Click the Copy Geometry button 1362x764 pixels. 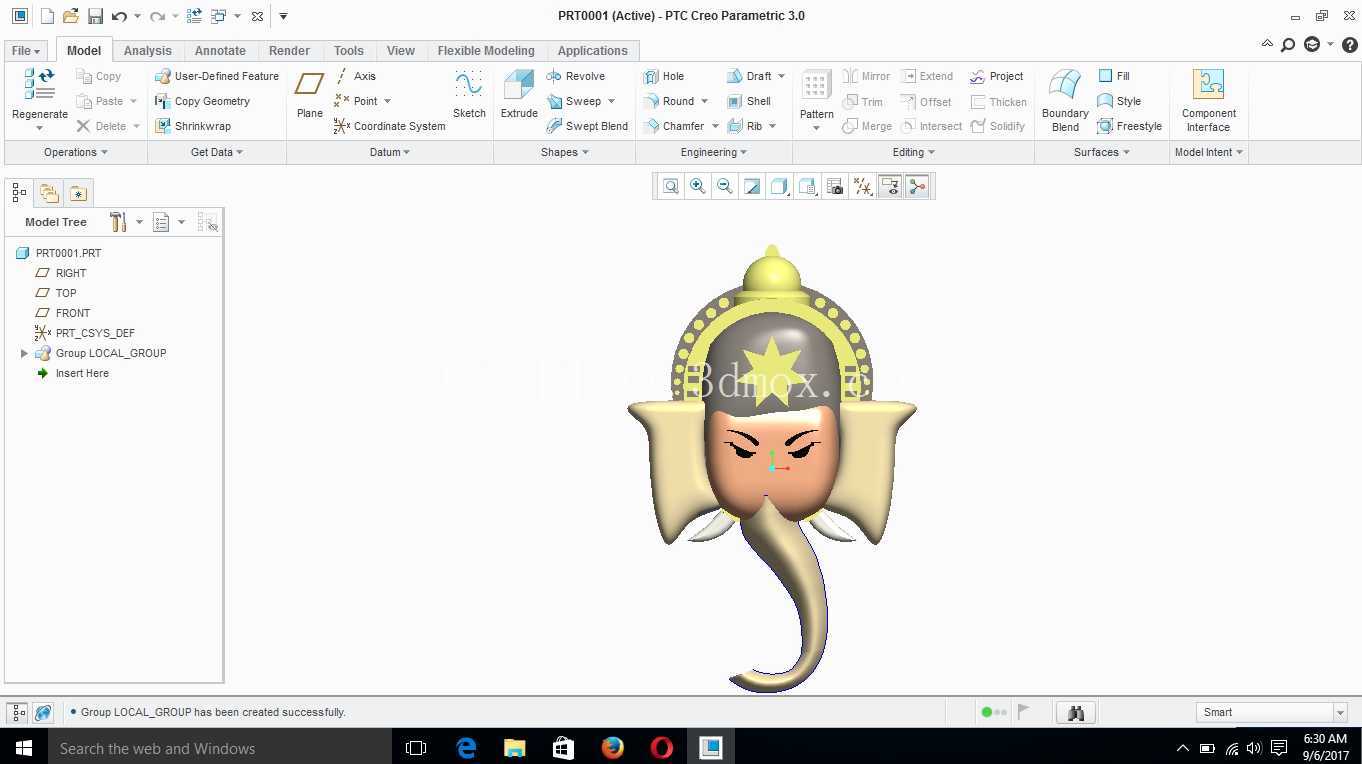(x=203, y=101)
